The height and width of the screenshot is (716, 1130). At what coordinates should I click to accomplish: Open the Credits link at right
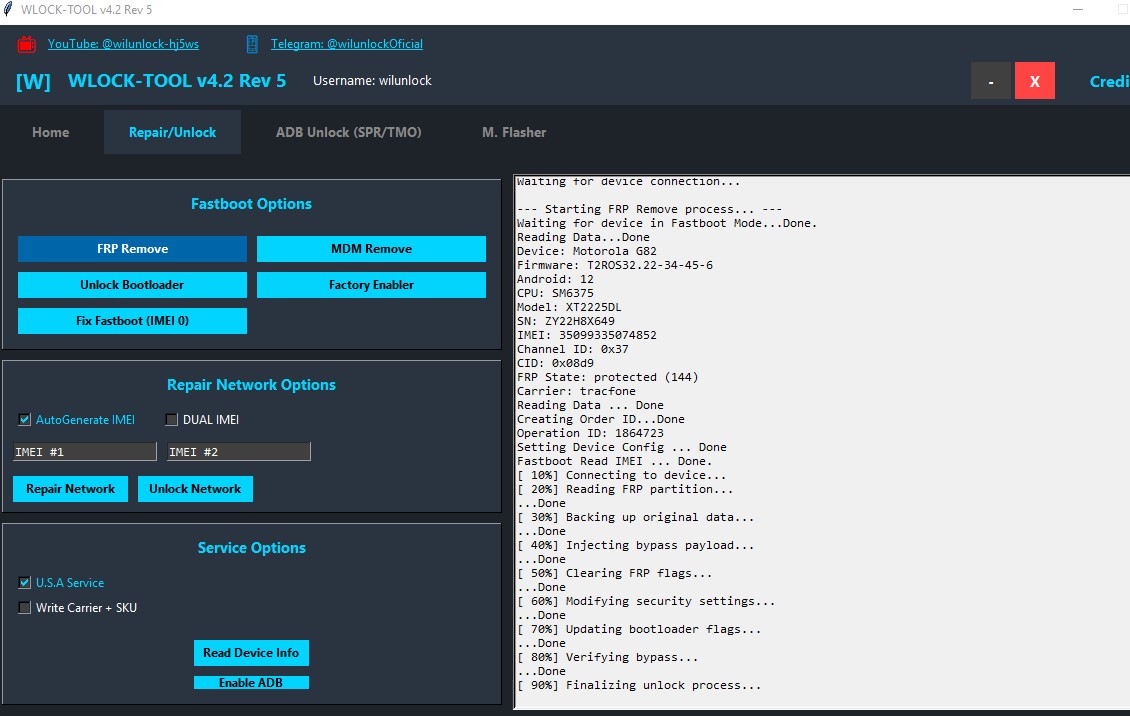[1109, 81]
